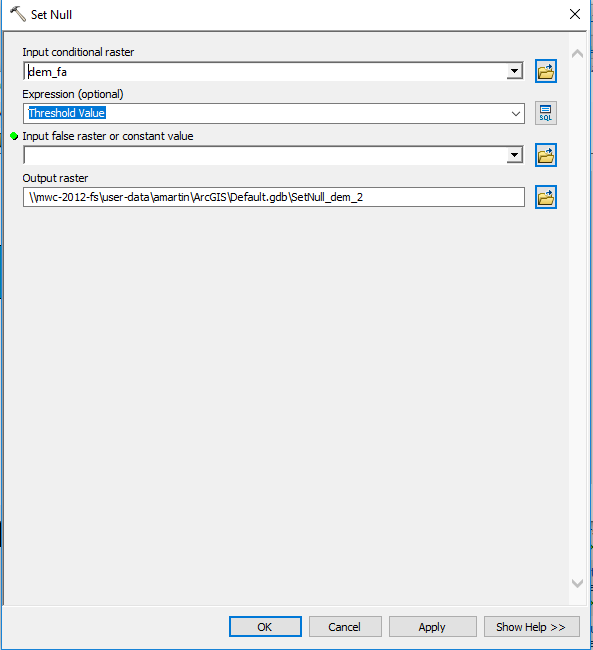This screenshot has height=650, width=593.
Task: Click the Expression (optional) label
Action: coord(73,94)
